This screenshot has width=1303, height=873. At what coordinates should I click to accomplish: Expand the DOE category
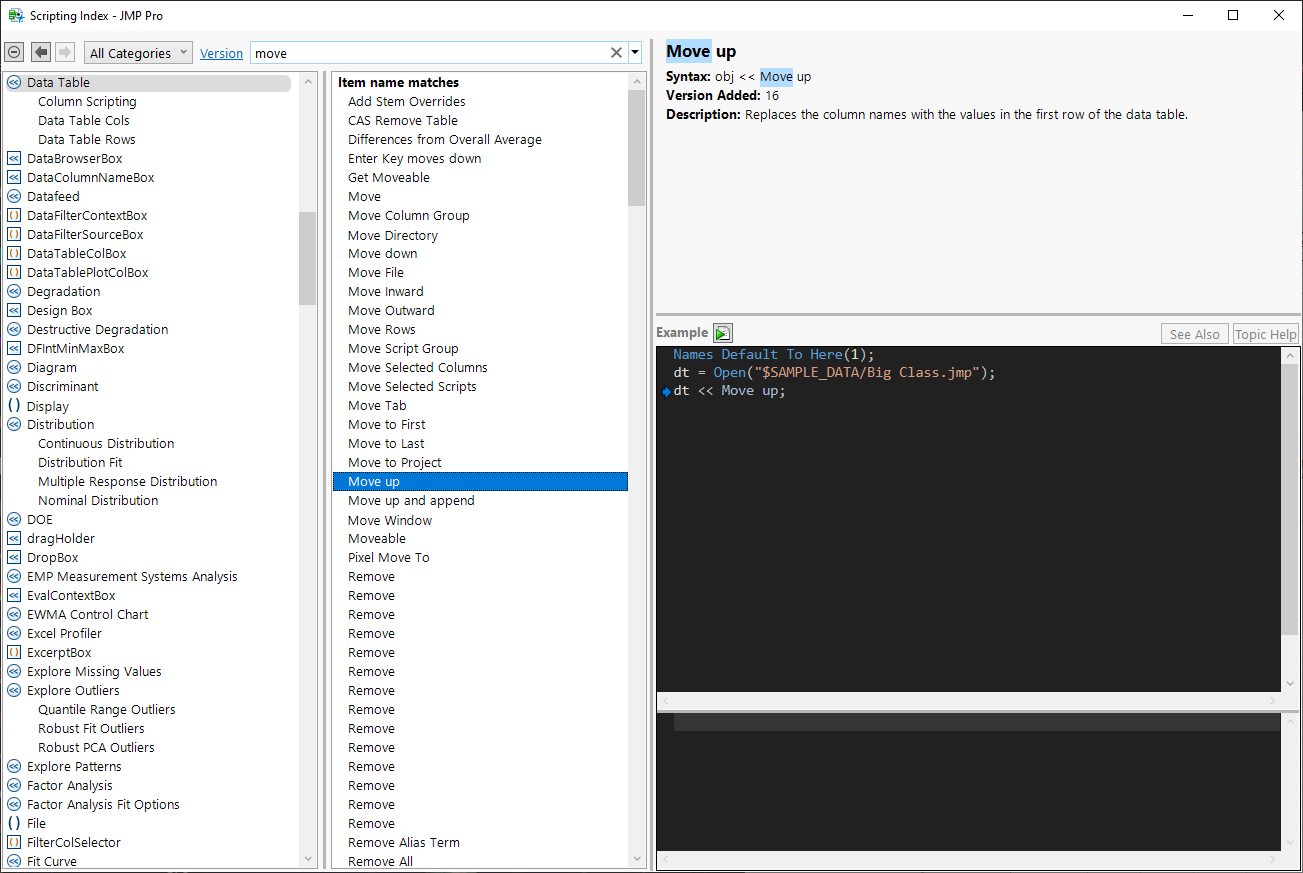[x=13, y=519]
